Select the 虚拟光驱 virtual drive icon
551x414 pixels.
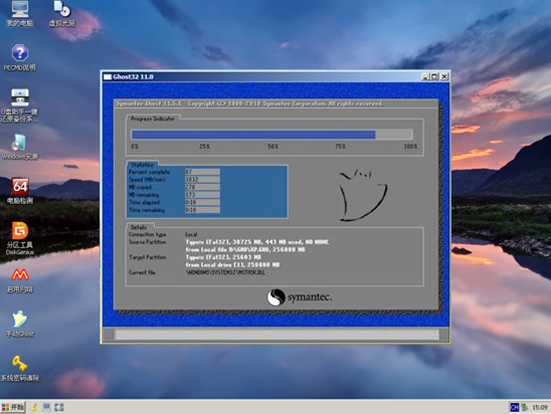[61, 14]
